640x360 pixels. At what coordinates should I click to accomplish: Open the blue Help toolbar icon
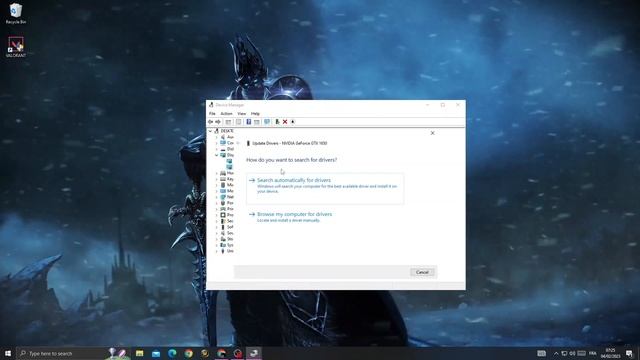point(248,122)
